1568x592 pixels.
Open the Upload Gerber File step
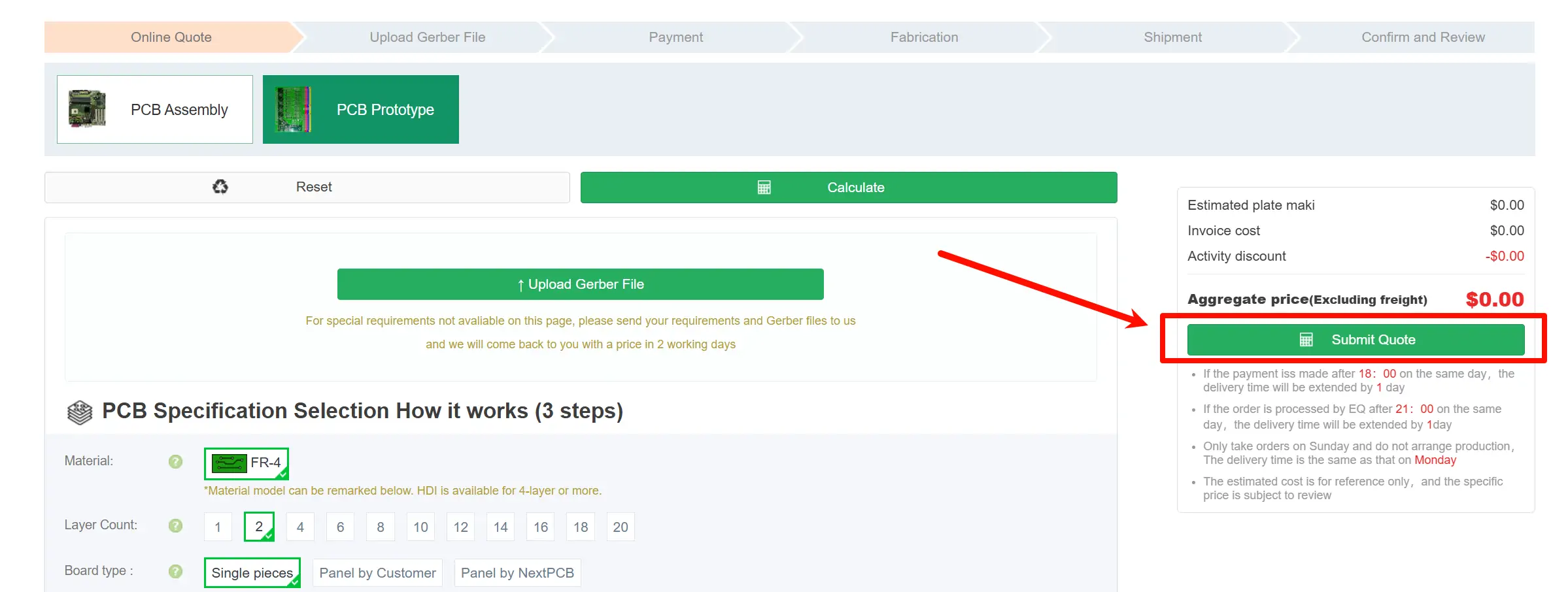(427, 37)
